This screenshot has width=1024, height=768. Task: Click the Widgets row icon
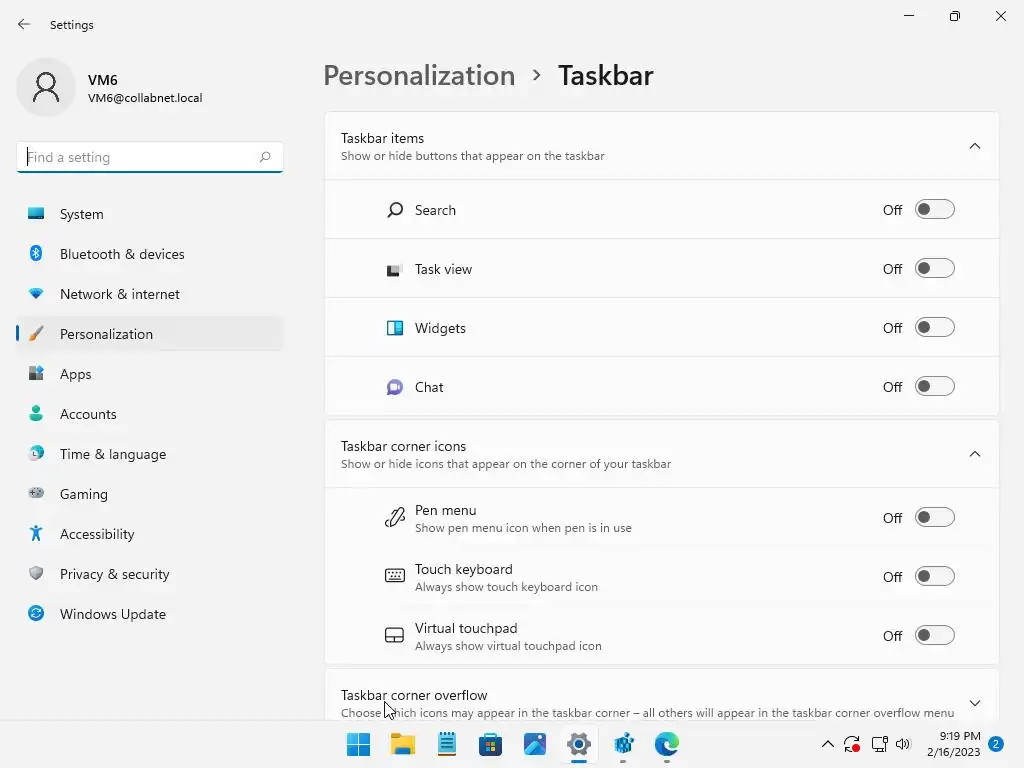(x=394, y=328)
